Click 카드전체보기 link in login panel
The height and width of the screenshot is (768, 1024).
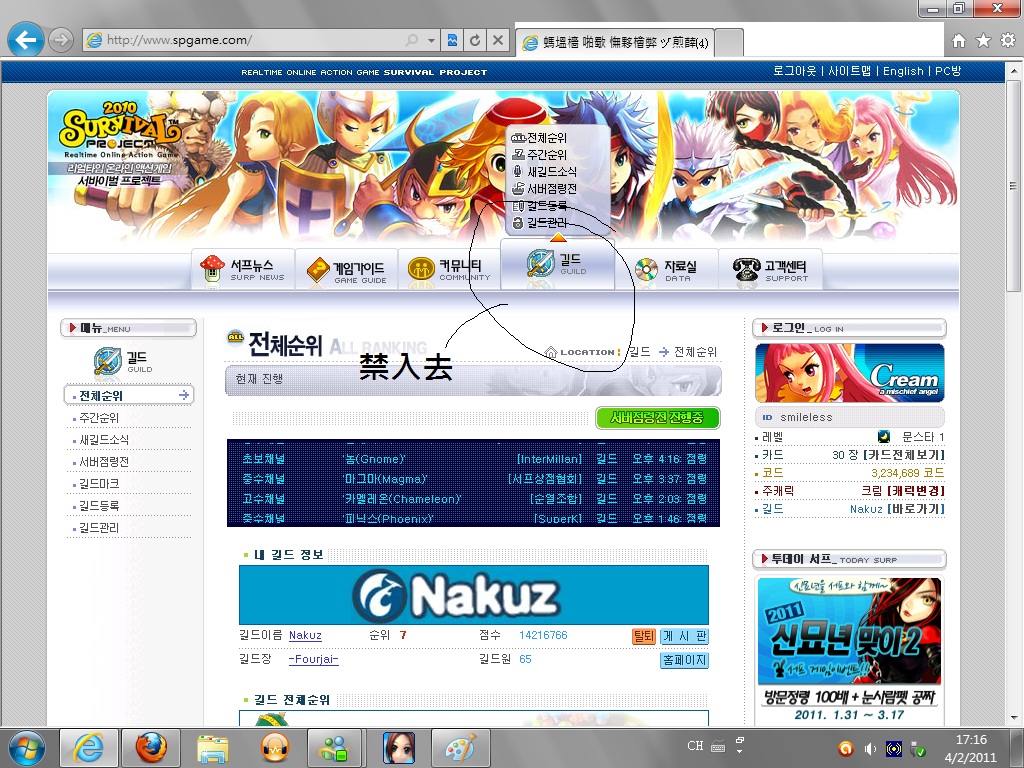[904, 455]
